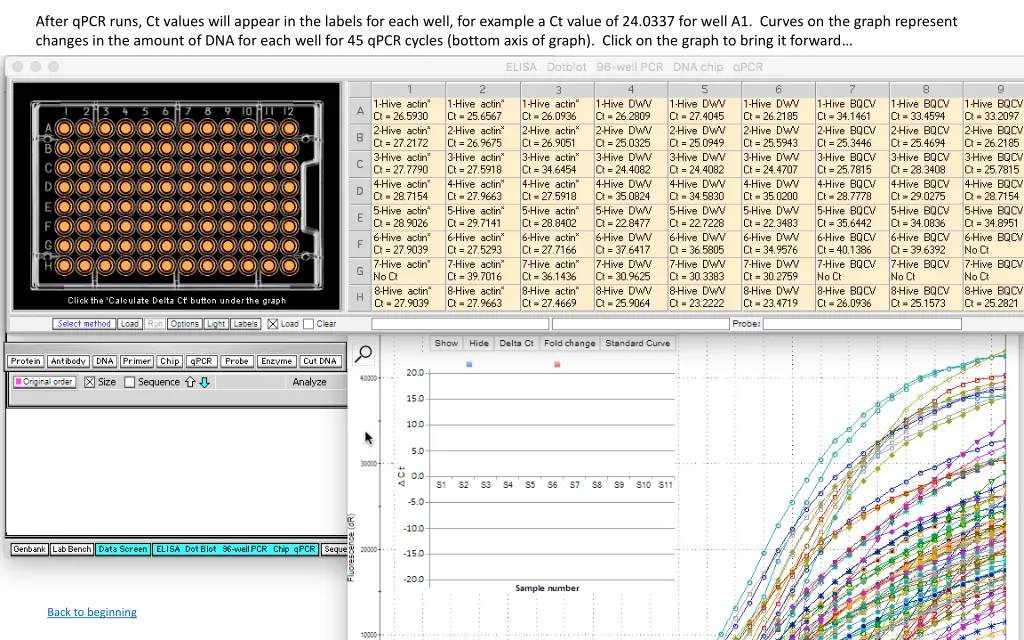
Task: Click the Standard Curve button
Action: 638,343
